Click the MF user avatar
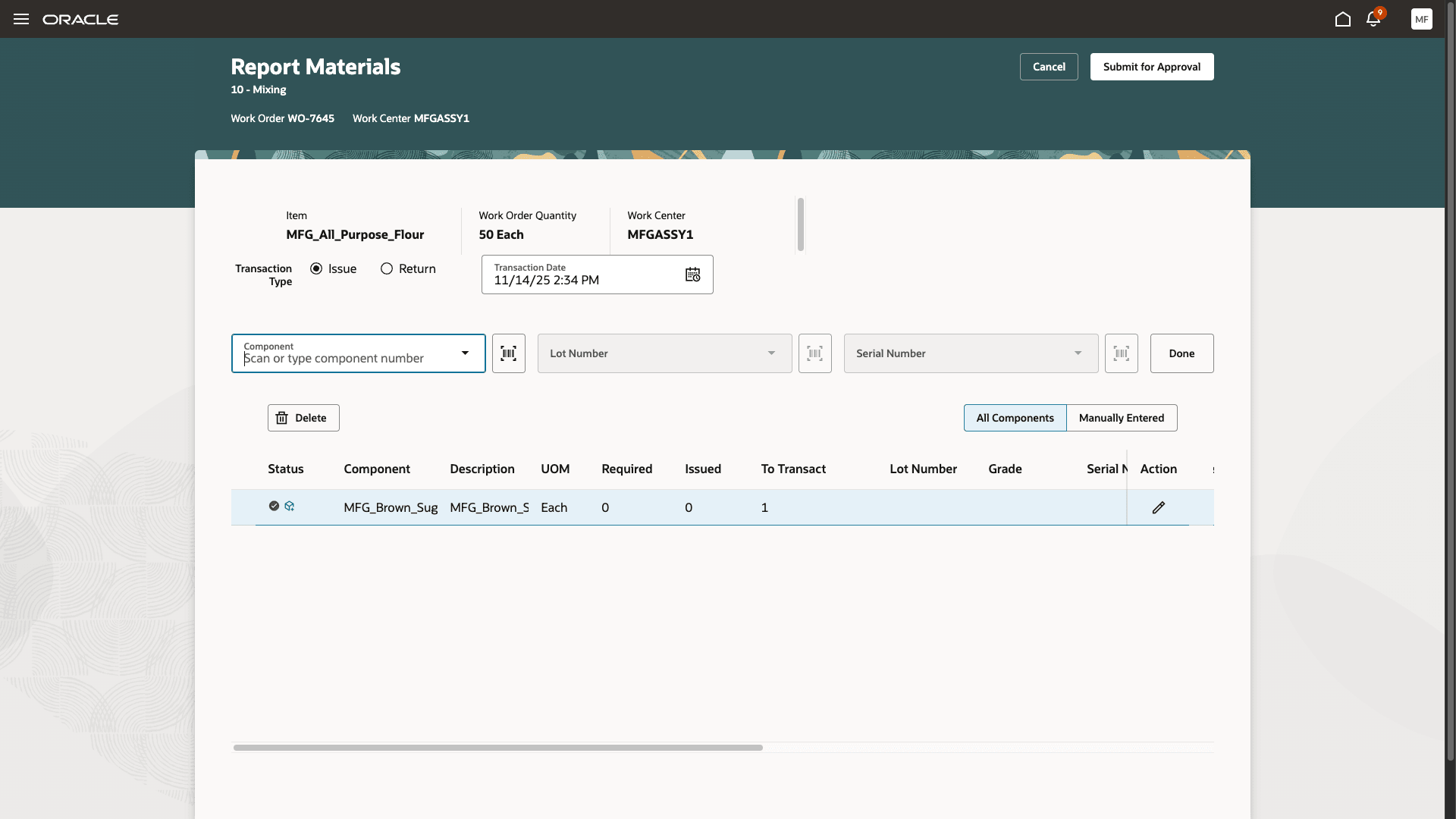The width and height of the screenshot is (1456, 819). click(x=1422, y=19)
